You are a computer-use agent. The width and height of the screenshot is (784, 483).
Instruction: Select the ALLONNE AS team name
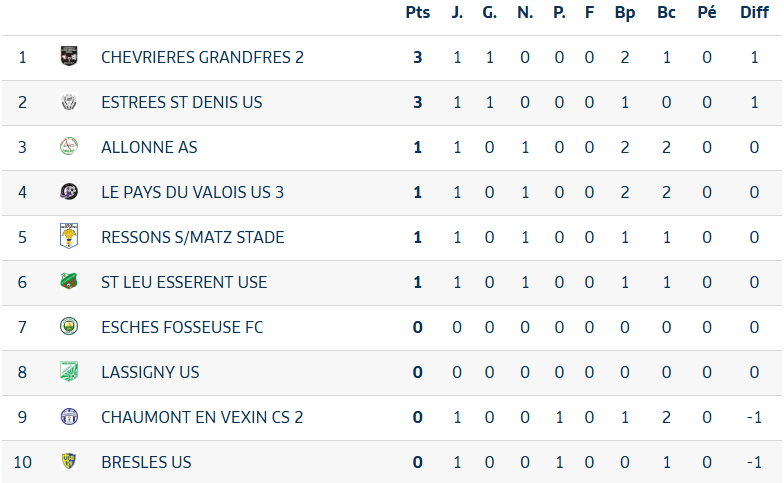(149, 147)
